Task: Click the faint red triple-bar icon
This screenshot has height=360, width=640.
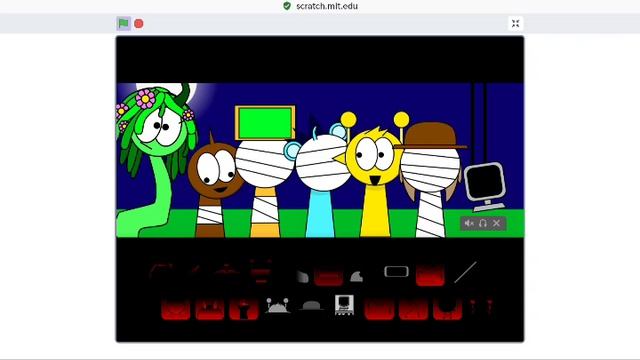Action: click(x=261, y=271)
